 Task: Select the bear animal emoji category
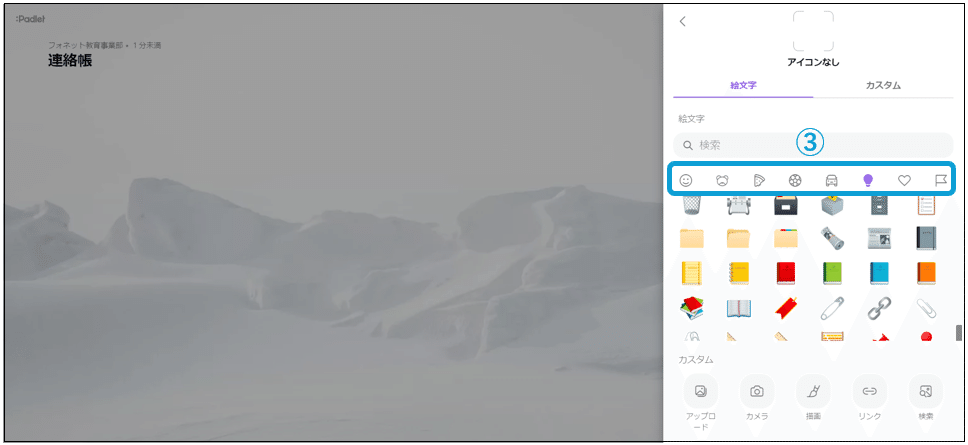click(722, 180)
